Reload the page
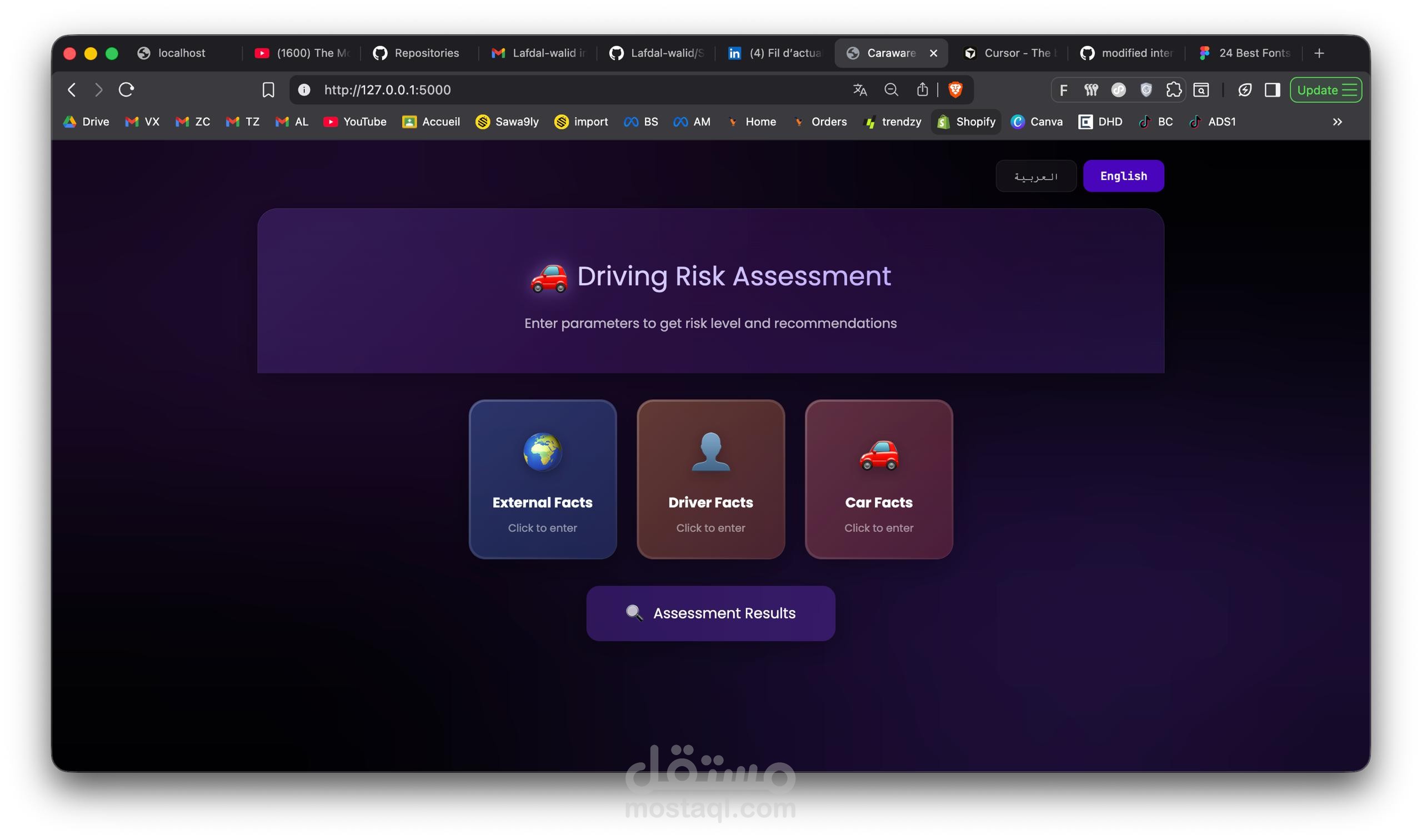Viewport: 1422px width, 840px height. pyautogui.click(x=126, y=89)
